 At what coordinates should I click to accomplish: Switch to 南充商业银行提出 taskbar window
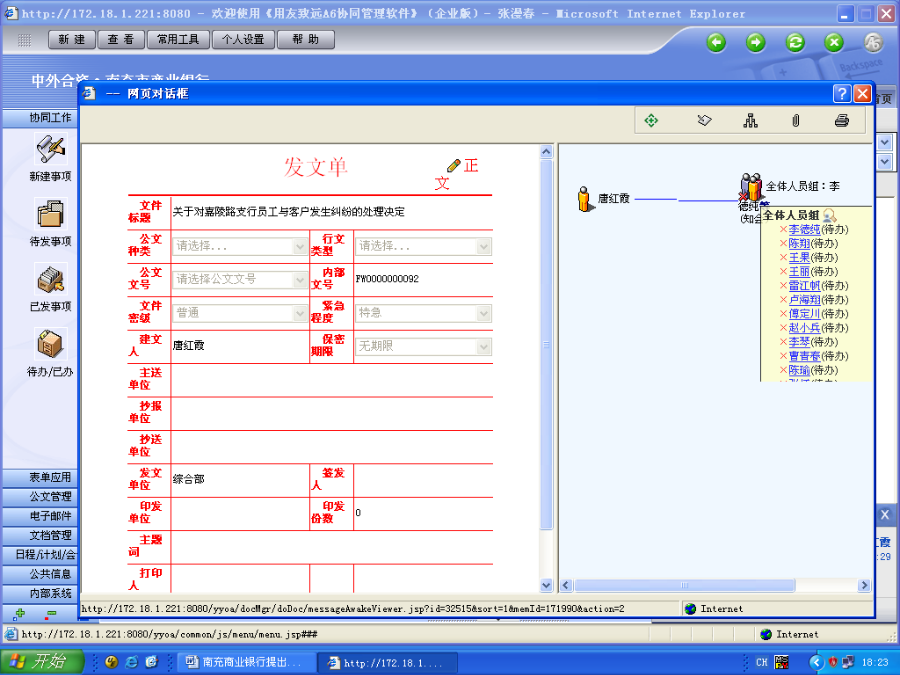pos(247,662)
